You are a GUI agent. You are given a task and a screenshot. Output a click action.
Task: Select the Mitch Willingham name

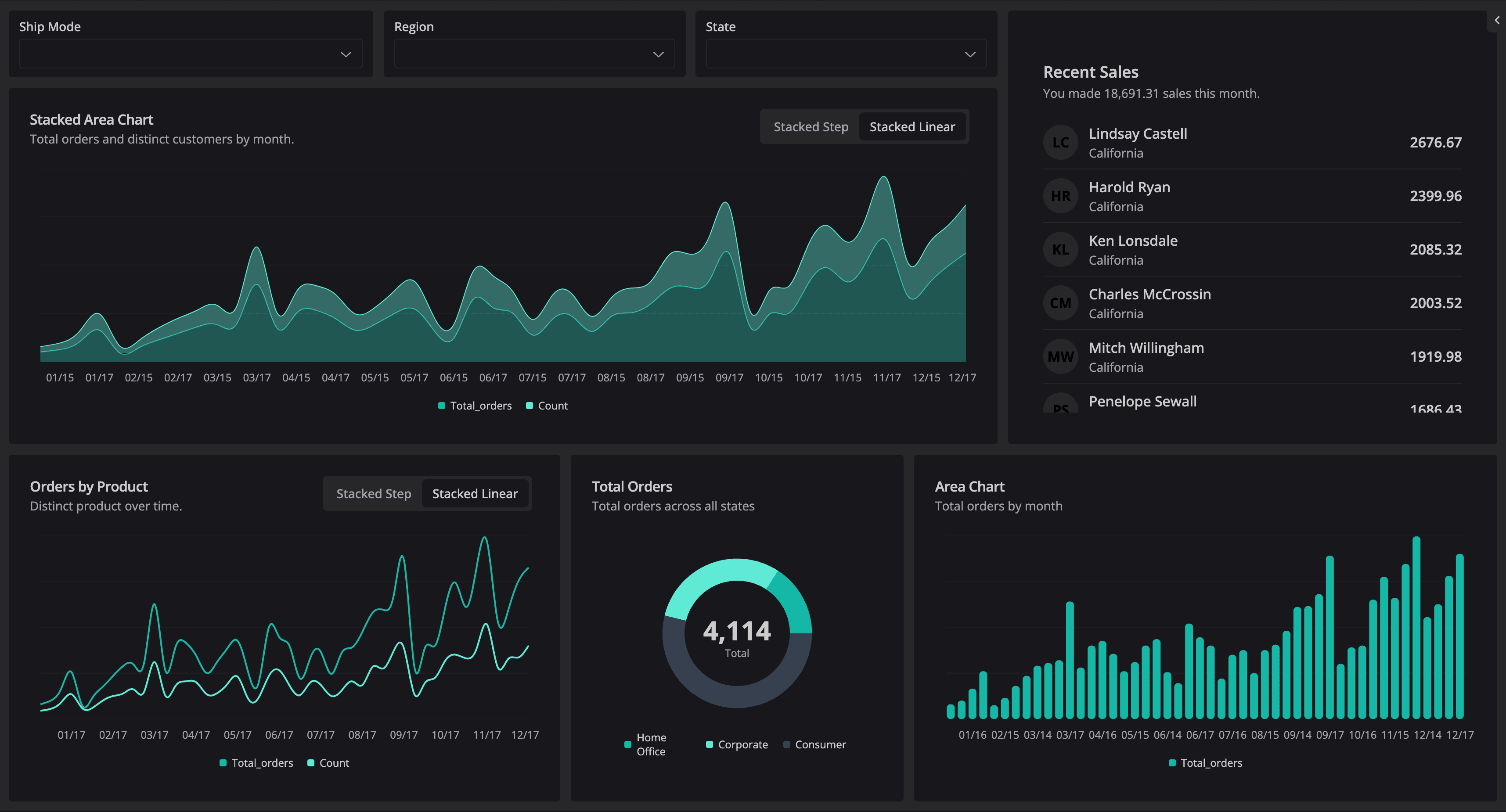point(1146,348)
